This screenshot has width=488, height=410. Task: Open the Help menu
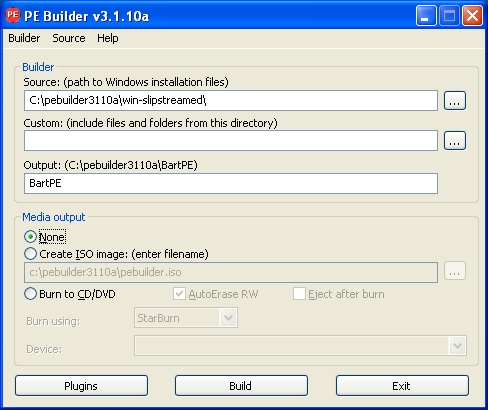point(108,38)
